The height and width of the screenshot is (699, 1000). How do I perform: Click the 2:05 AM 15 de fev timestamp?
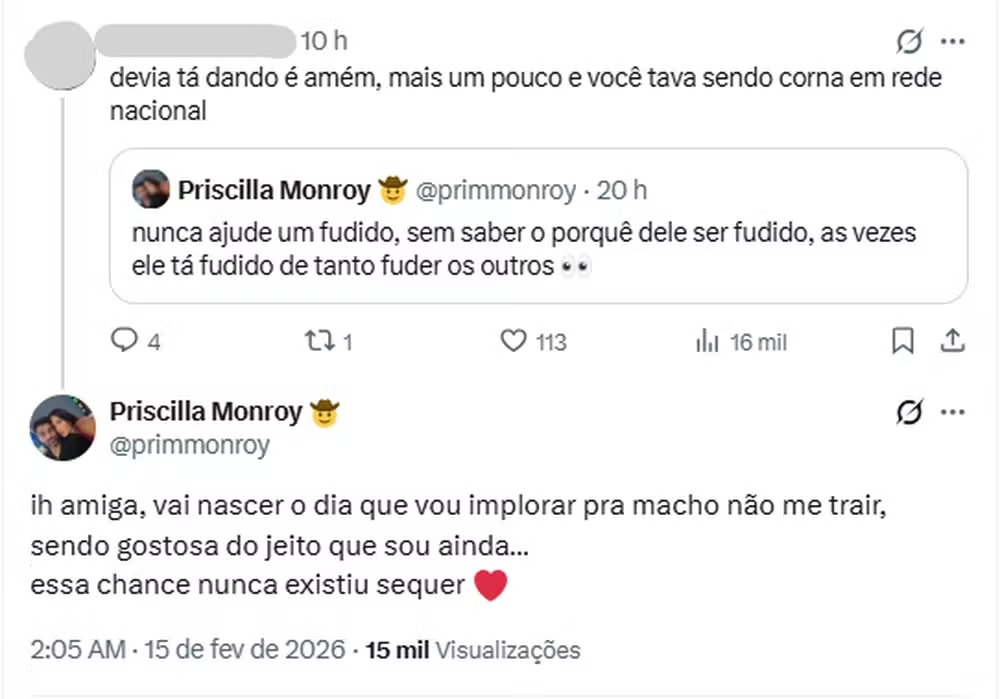point(188,650)
